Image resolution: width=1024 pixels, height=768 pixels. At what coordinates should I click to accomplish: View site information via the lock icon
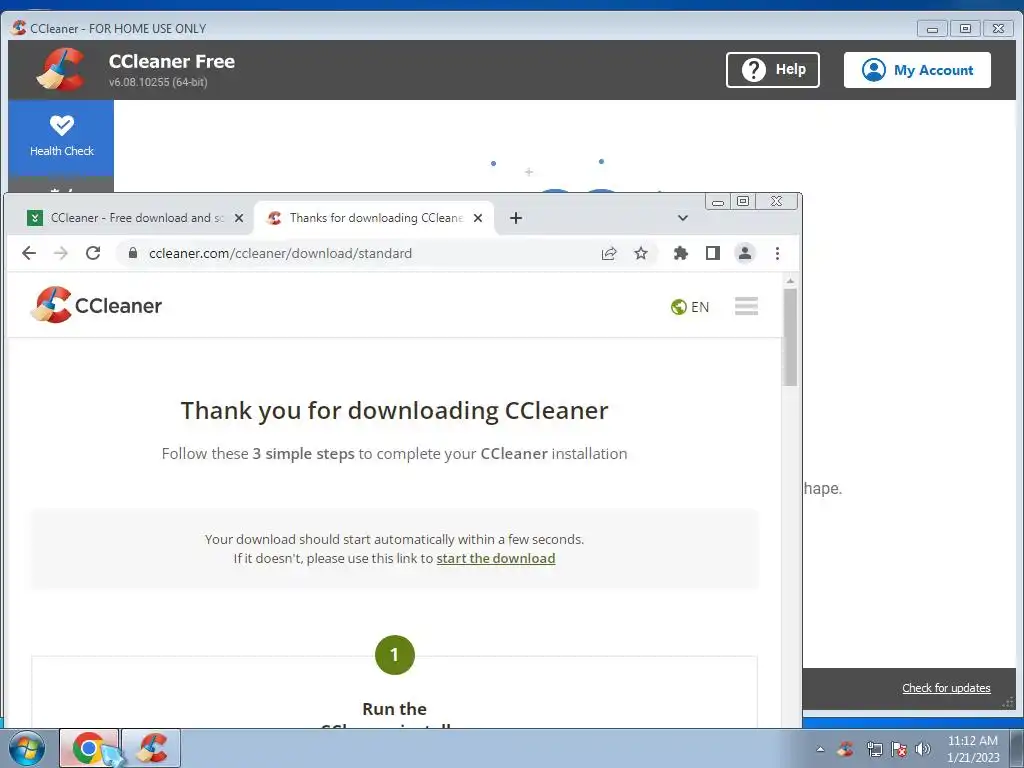coord(133,253)
